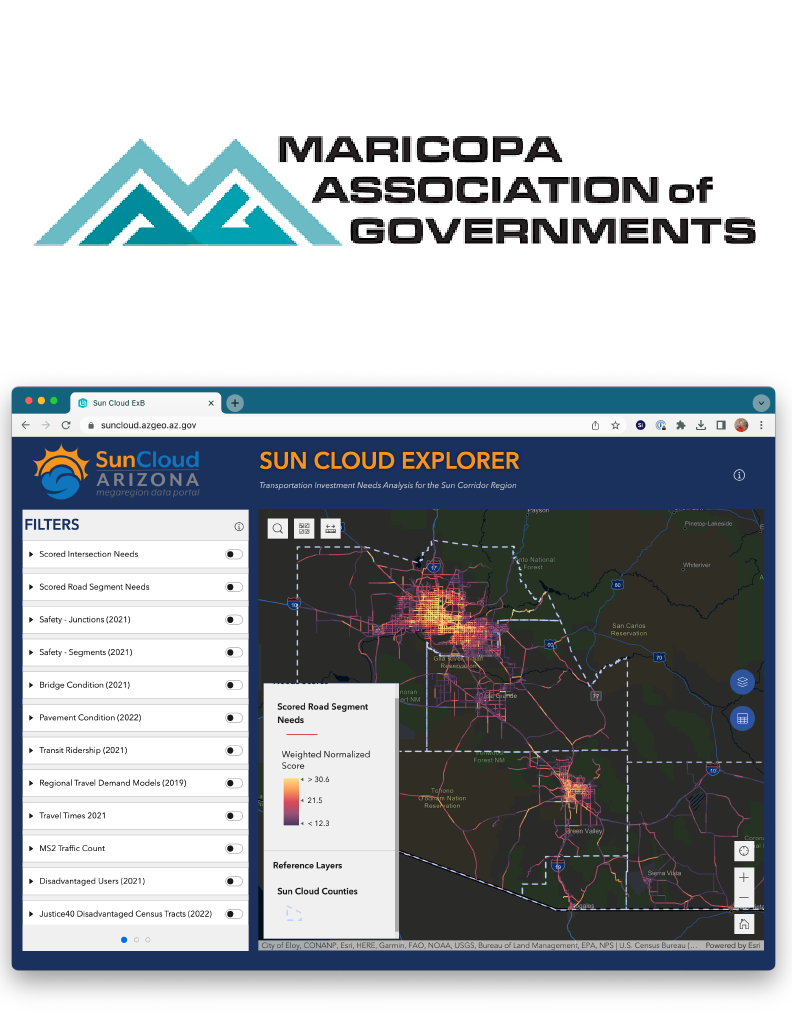Zoom in with the plus button
The width and height of the screenshot is (792, 1022).
pos(744,877)
